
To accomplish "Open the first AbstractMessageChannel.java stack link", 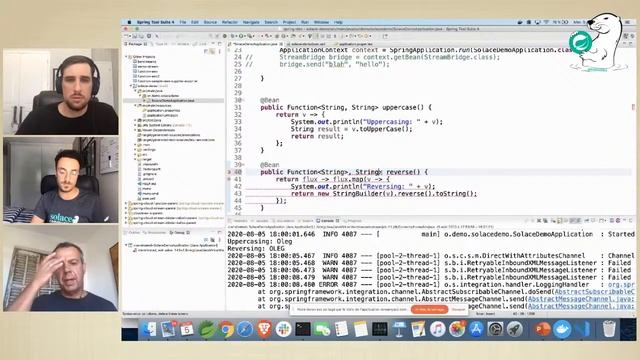I will point(581,299).
